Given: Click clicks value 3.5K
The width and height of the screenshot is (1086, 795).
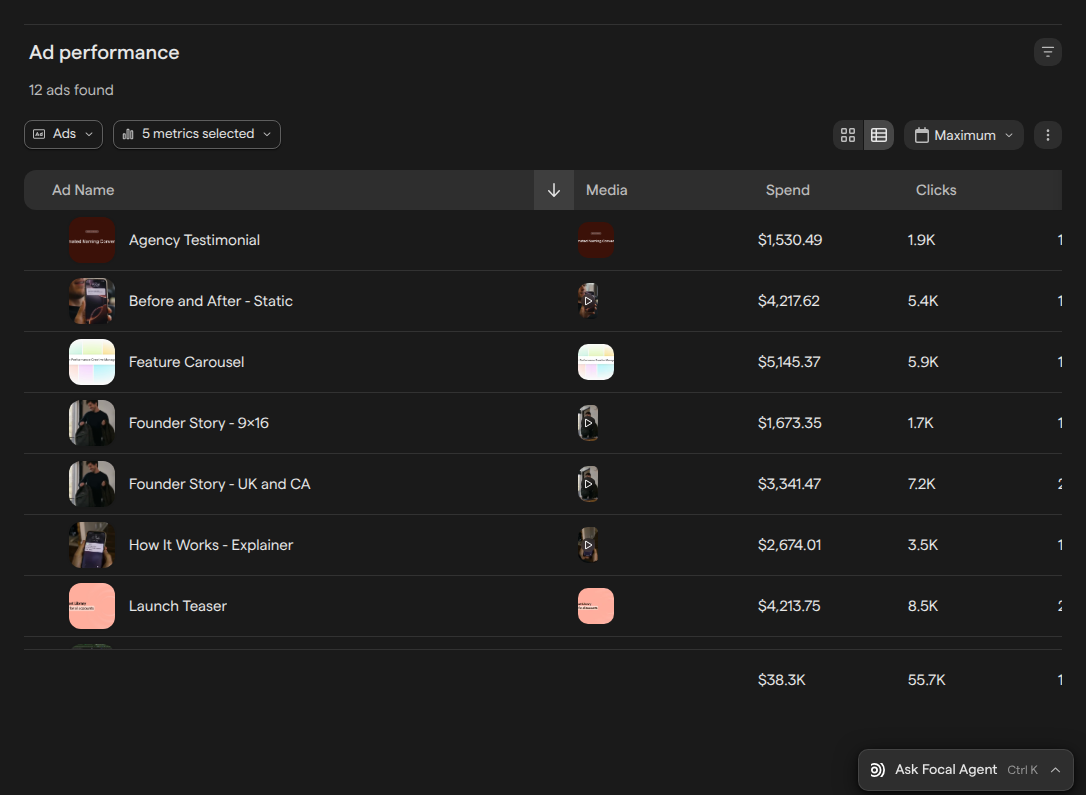Looking at the screenshot, I should pyautogui.click(x=923, y=545).
